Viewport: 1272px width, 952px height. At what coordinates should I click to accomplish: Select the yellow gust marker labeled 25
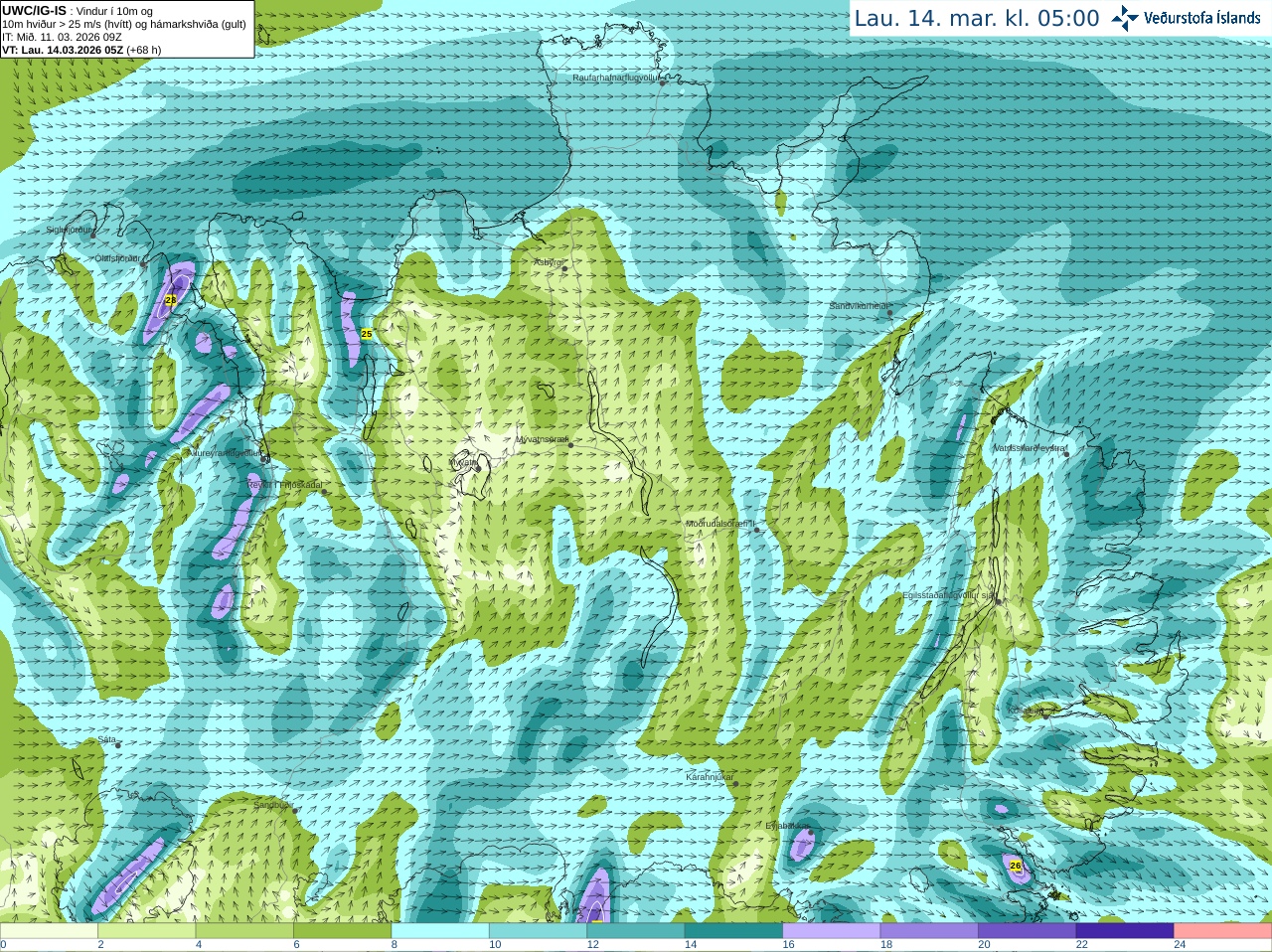[x=366, y=334]
